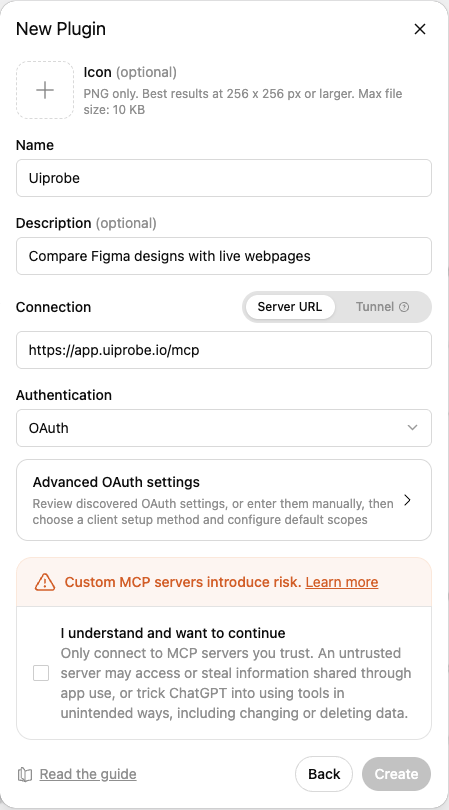Switch to the Tunnel connection tab
Screen dimensions: 449x810
tap(382, 307)
